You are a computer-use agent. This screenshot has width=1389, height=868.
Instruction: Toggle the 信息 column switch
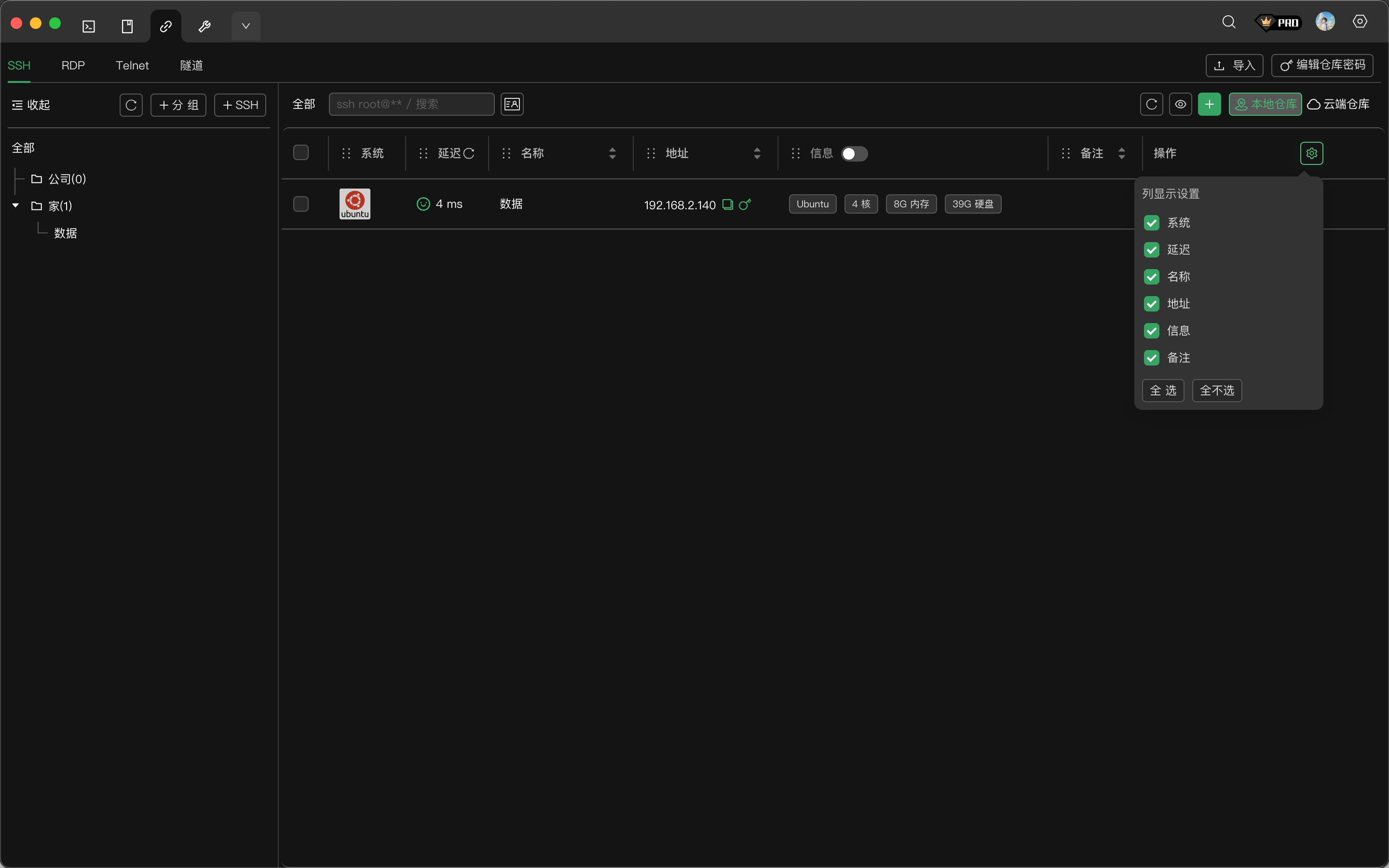coord(854,154)
